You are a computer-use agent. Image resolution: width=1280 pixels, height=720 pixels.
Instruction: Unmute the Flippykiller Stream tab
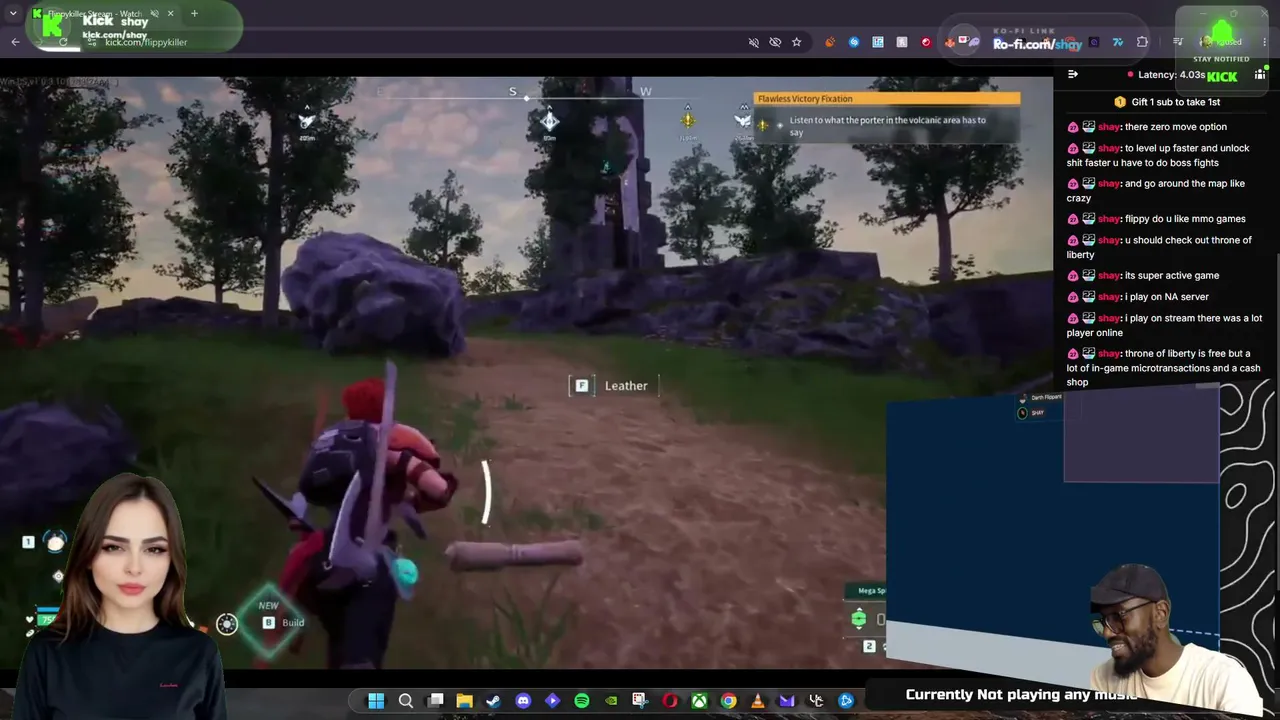(154, 14)
